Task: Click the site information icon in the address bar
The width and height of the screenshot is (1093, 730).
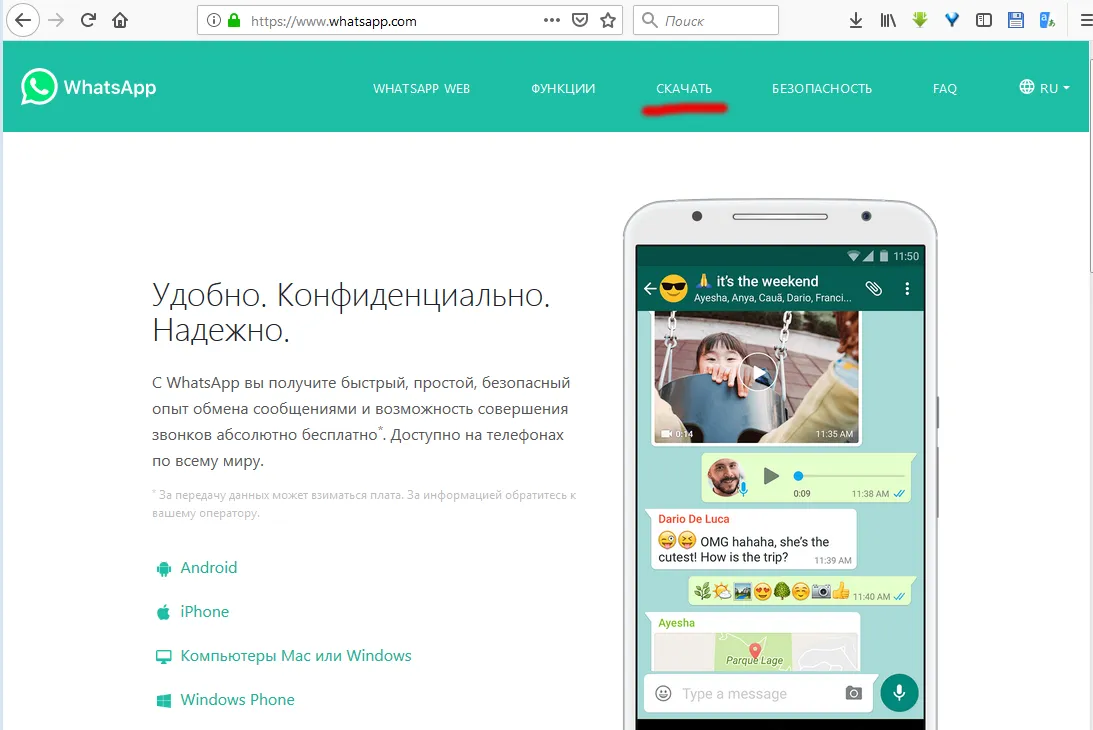Action: (x=211, y=20)
